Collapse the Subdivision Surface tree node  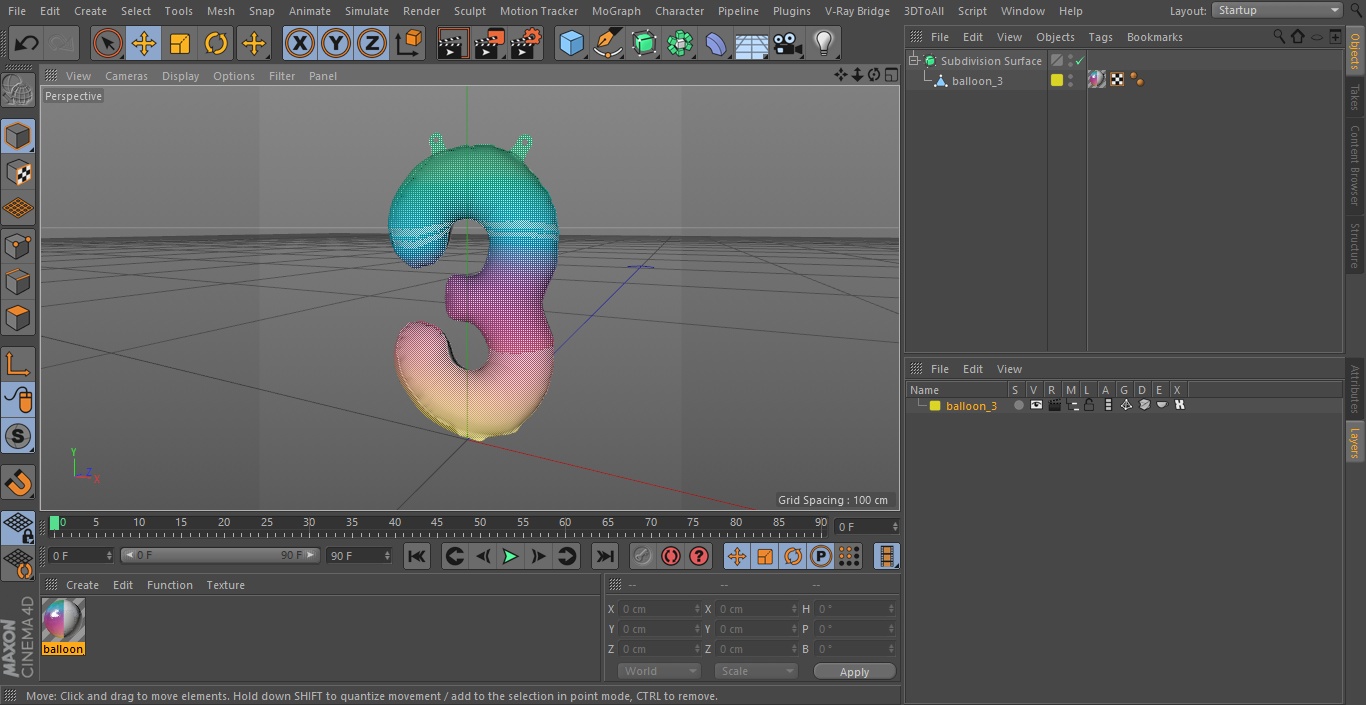(x=913, y=61)
